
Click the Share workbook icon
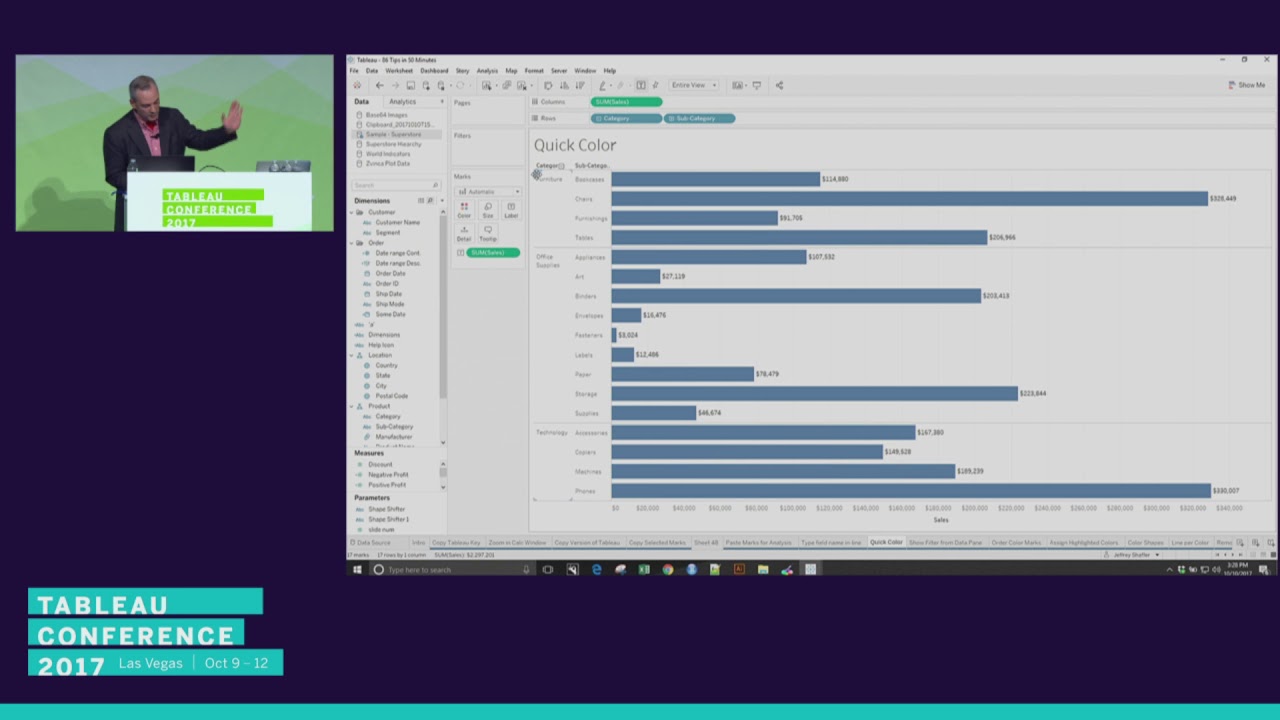(779, 85)
